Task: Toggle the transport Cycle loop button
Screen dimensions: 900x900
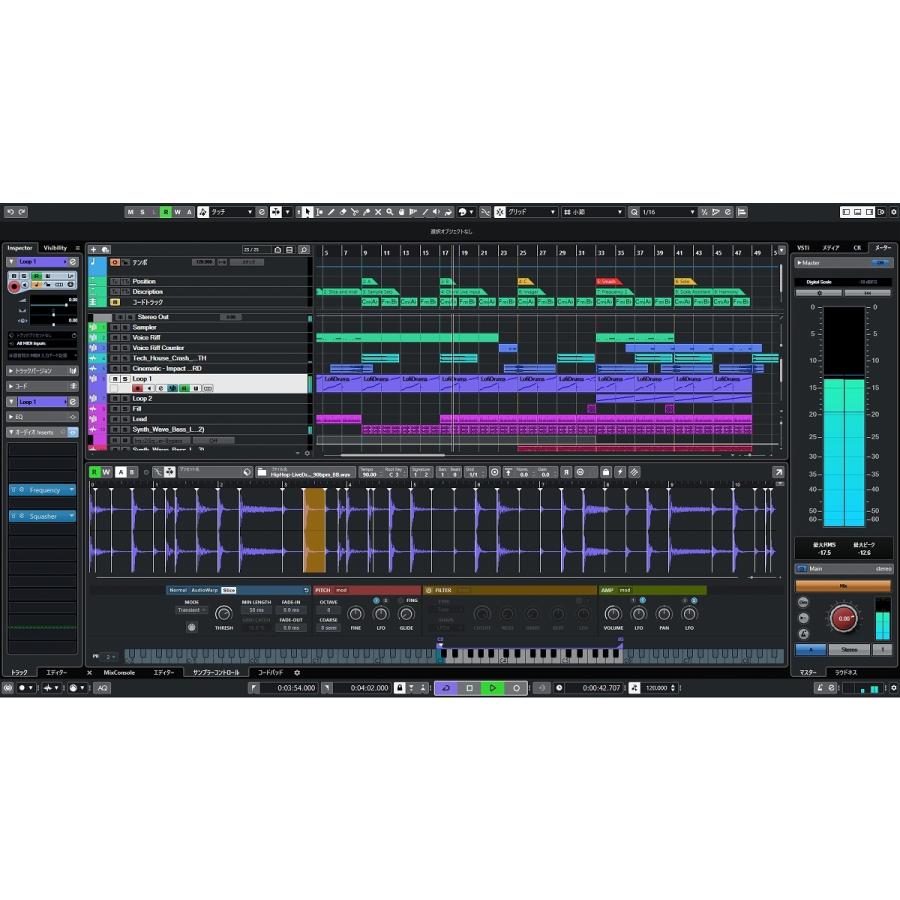Action: [x=446, y=688]
